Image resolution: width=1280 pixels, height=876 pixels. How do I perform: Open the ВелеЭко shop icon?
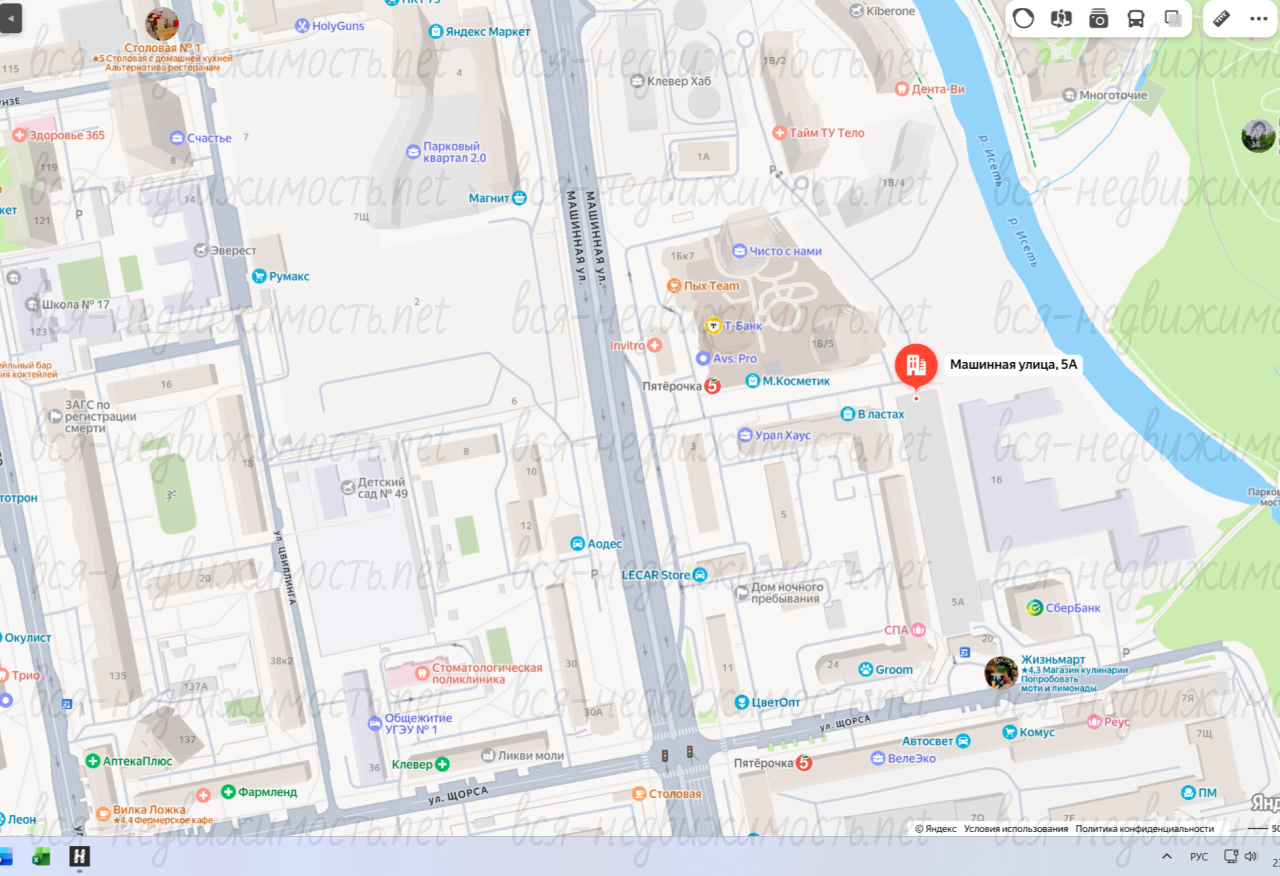point(877,758)
